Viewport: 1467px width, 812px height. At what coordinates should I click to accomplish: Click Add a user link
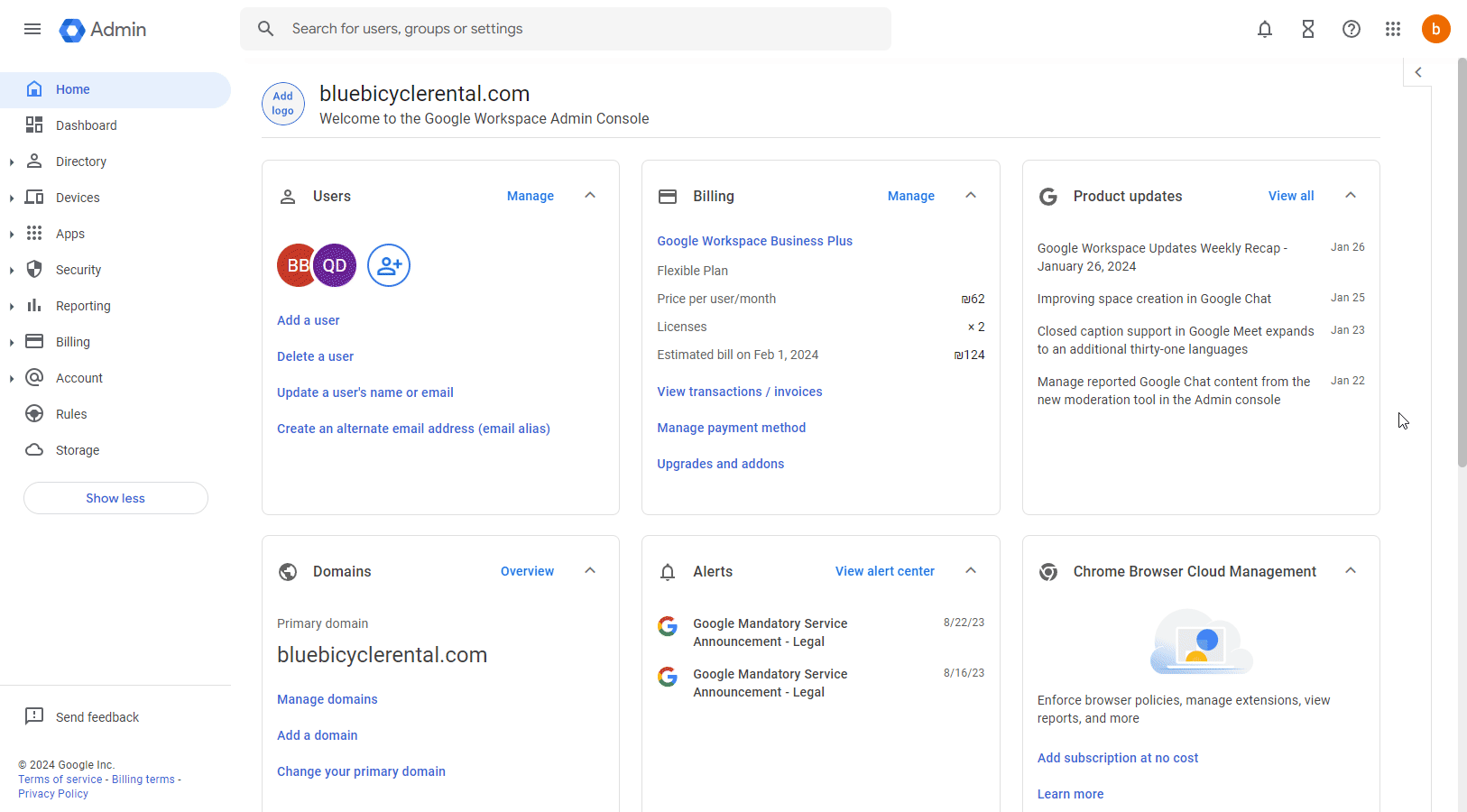[x=309, y=320]
